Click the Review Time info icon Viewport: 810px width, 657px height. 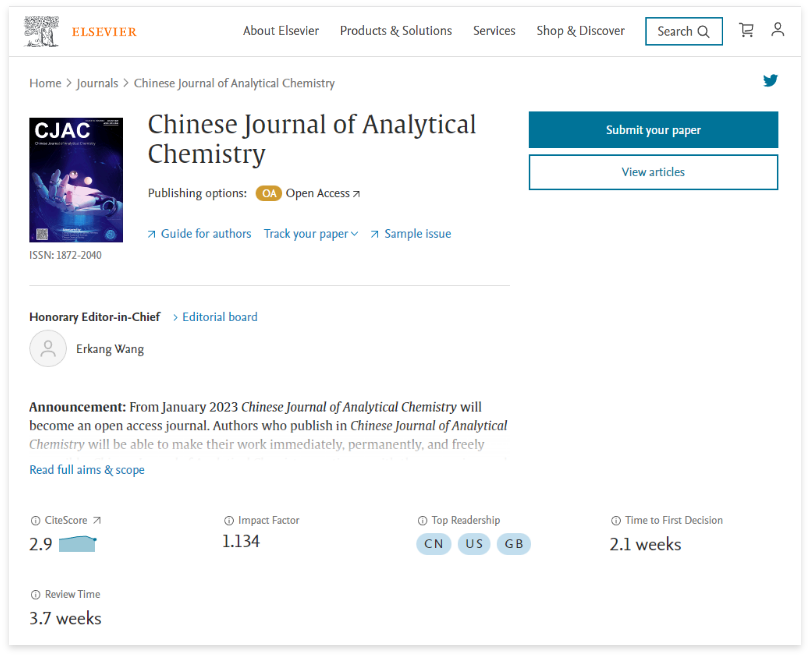click(36, 595)
